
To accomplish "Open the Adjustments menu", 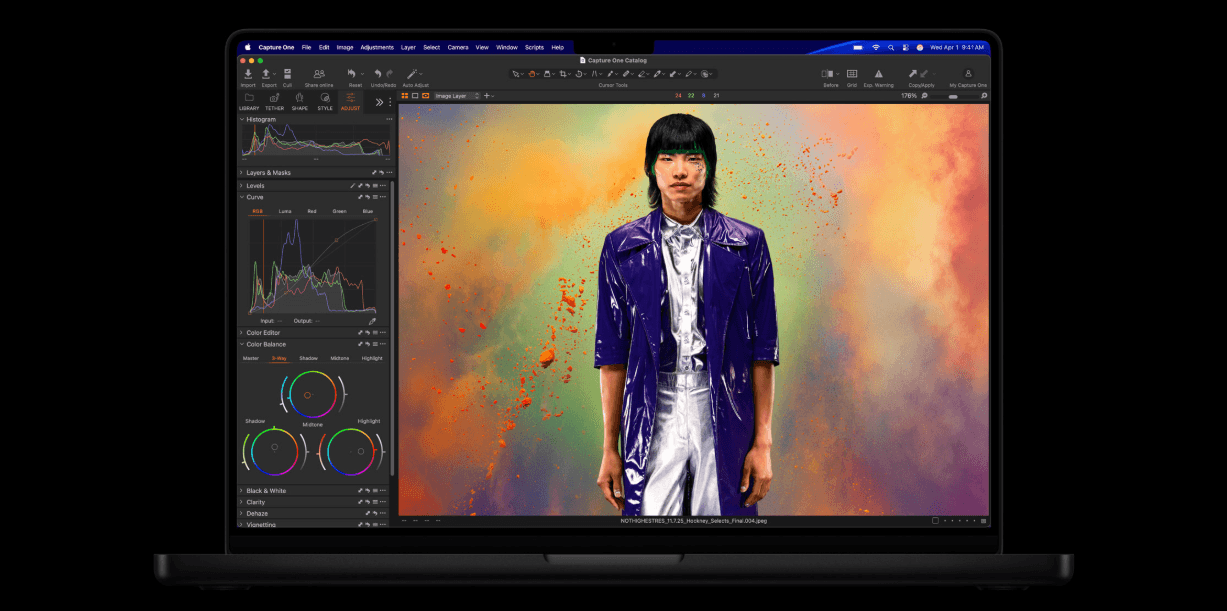I will [x=375, y=47].
